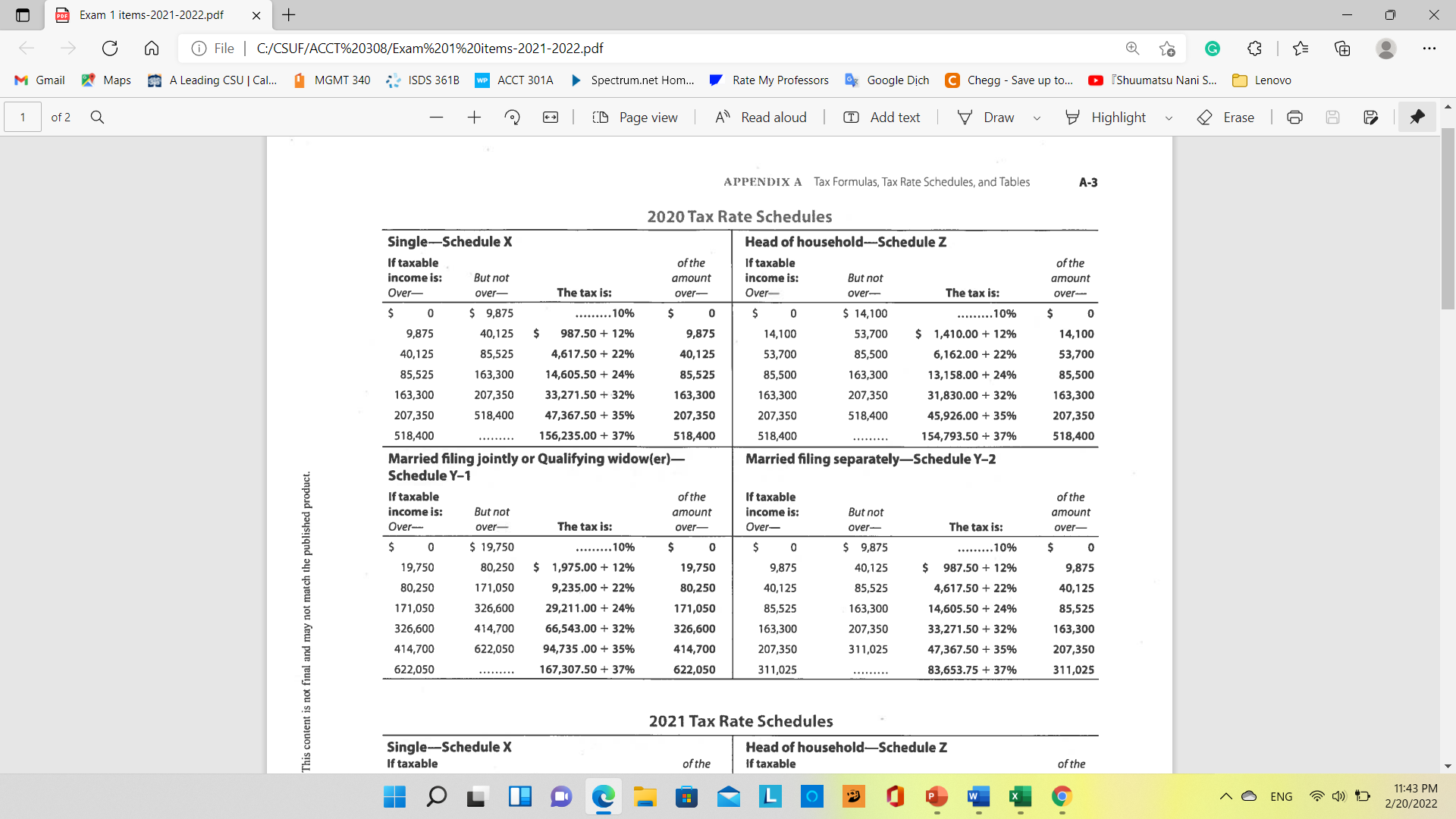
Task: Activate the Read aloud feature
Action: tap(761, 117)
